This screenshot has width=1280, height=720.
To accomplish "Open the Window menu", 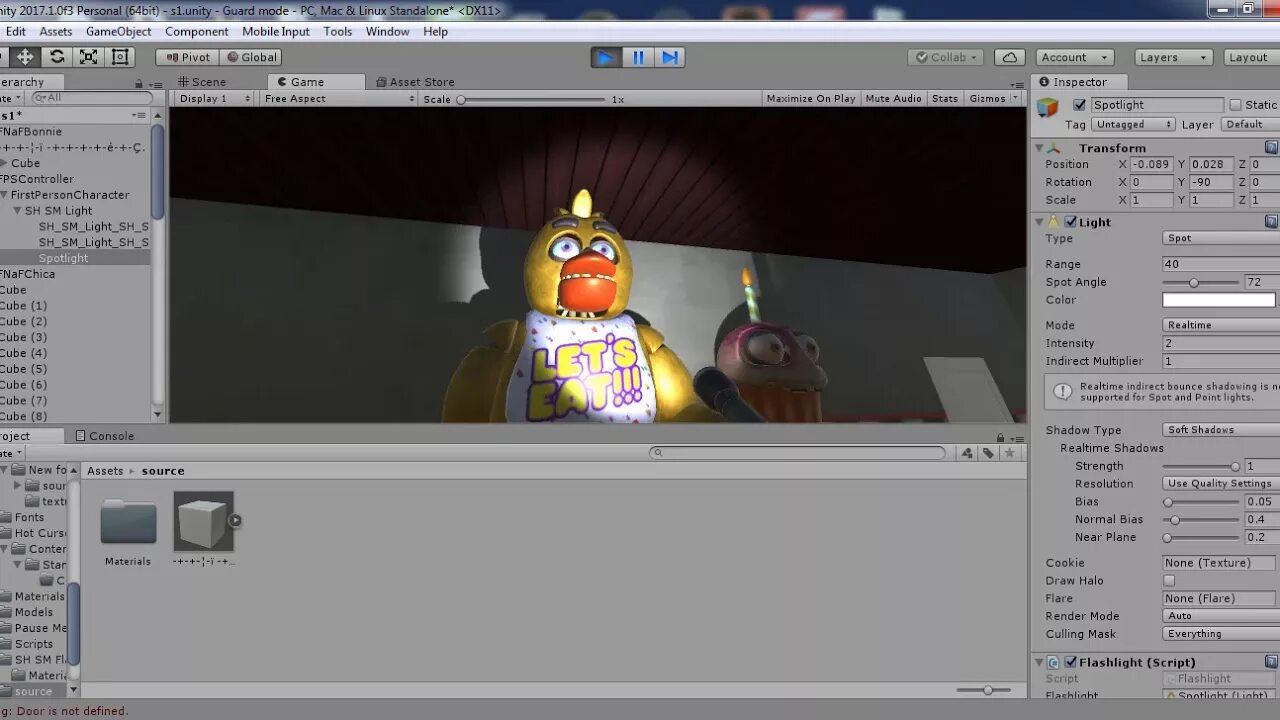I will point(387,31).
